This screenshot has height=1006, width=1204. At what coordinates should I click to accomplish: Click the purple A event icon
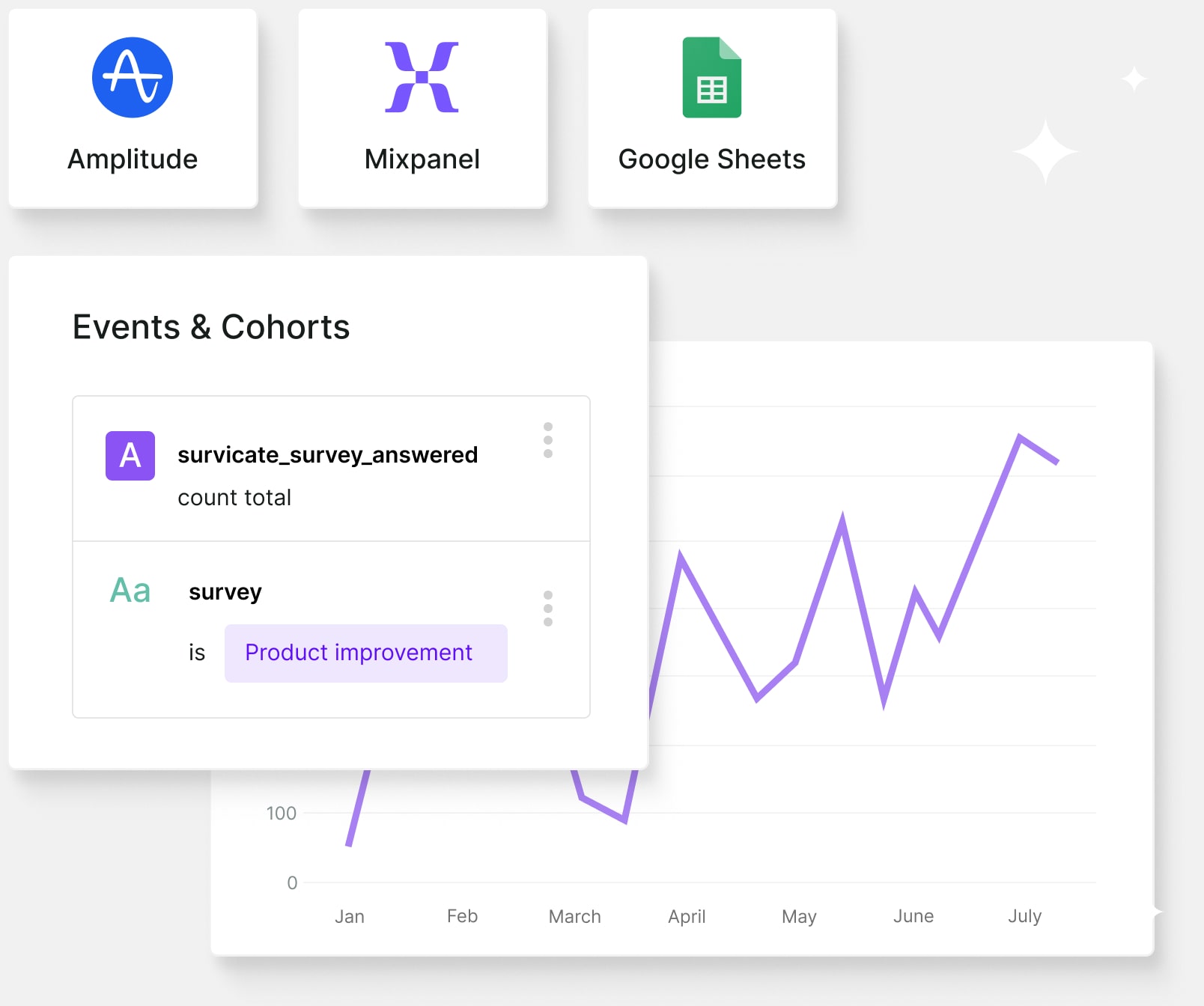[130, 456]
